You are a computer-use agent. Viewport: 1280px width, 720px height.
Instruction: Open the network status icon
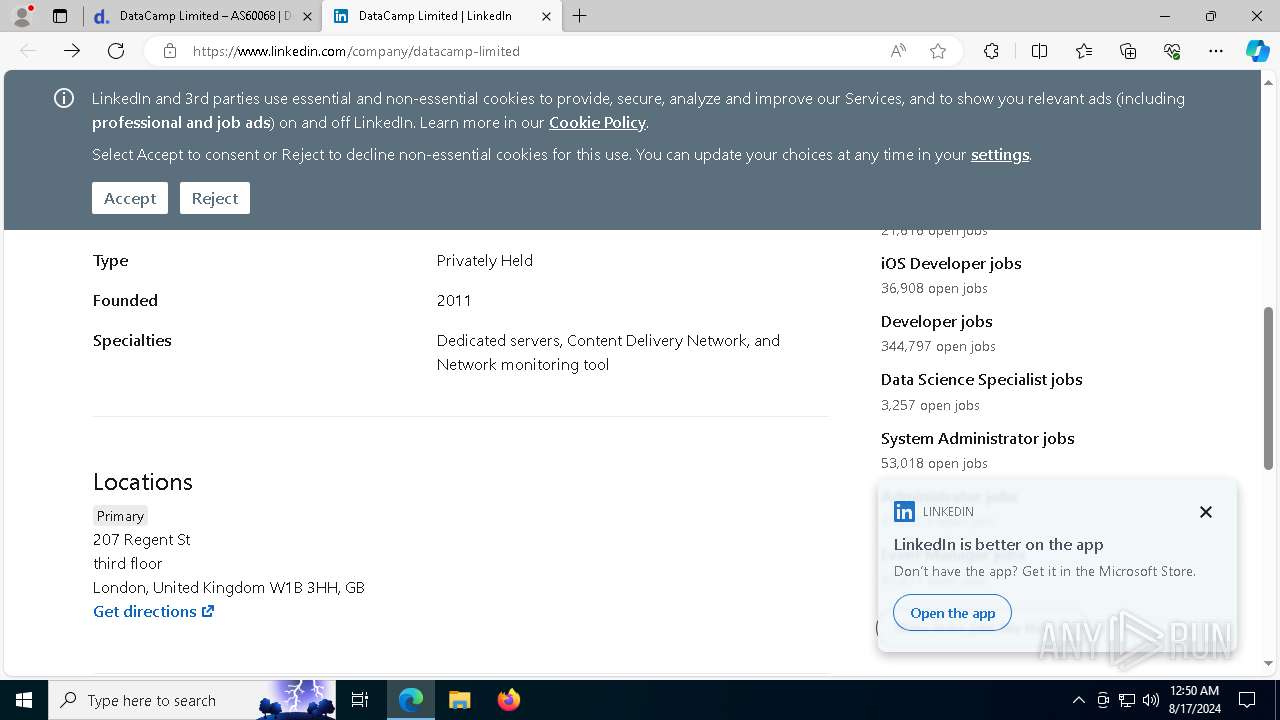(x=1127, y=700)
